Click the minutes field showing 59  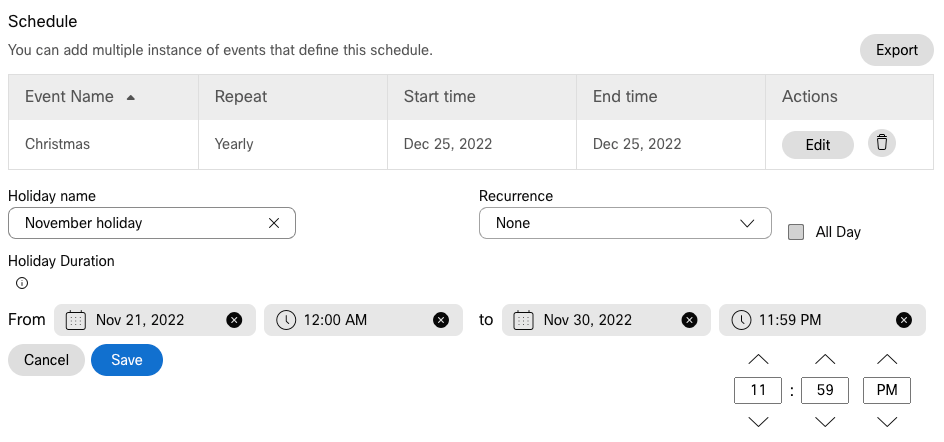pos(825,390)
